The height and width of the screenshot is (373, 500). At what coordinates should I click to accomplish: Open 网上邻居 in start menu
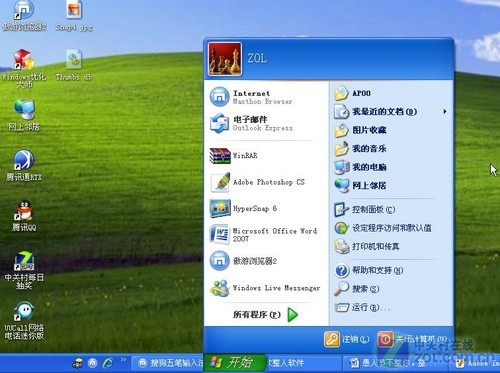391,186
